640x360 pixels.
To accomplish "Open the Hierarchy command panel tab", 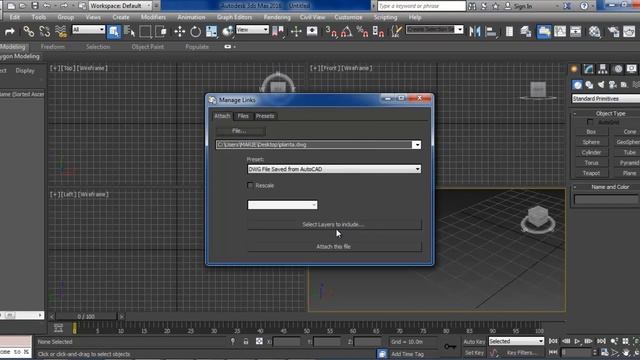I will (603, 69).
